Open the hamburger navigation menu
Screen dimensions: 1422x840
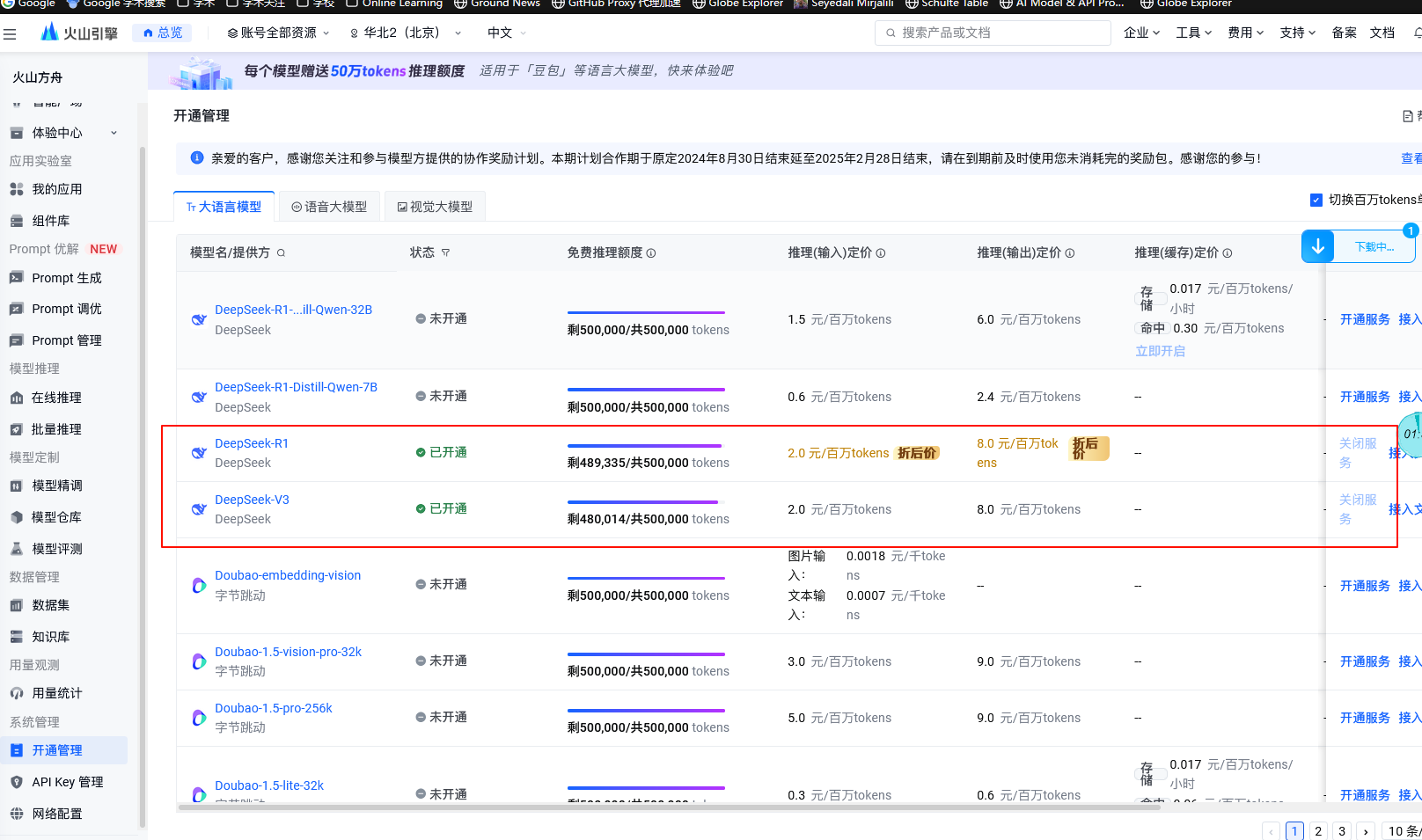[x=11, y=33]
